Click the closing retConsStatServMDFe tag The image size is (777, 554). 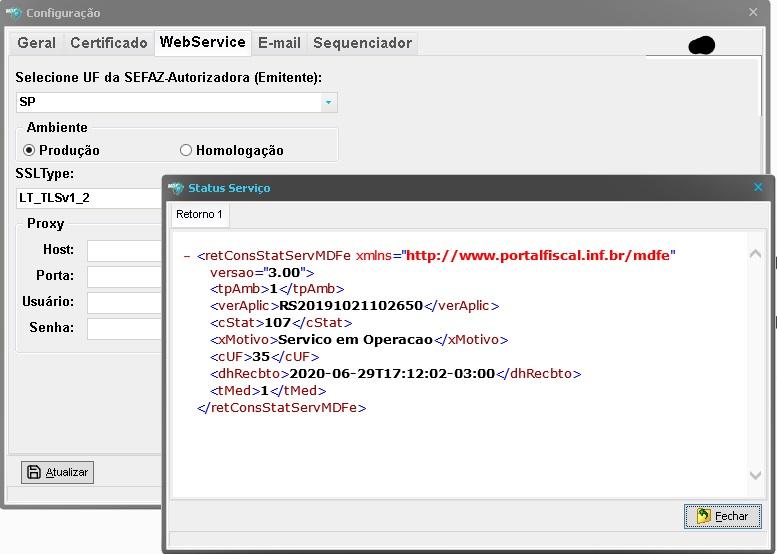pos(281,408)
